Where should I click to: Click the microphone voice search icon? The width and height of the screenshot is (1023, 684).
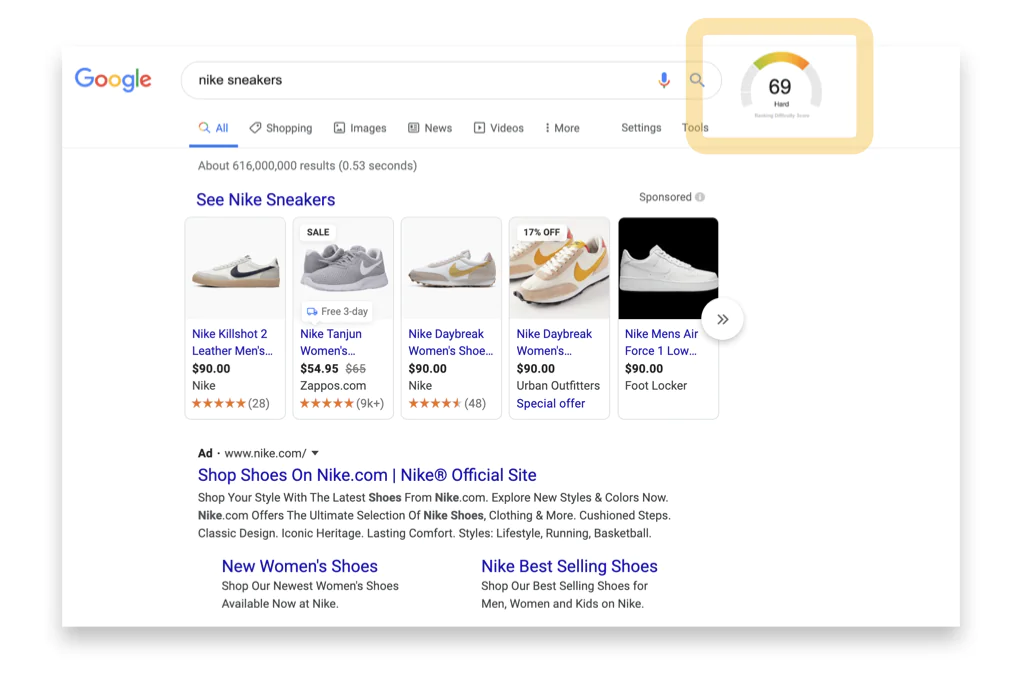(664, 80)
